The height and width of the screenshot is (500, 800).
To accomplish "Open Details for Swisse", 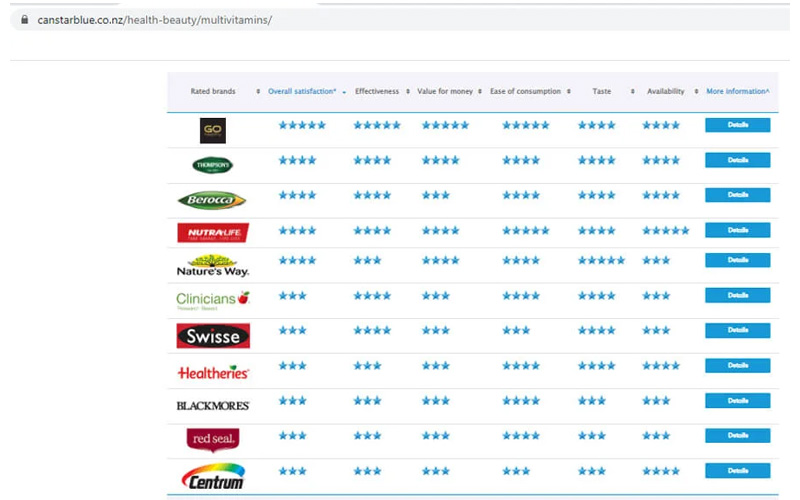I will 738,331.
